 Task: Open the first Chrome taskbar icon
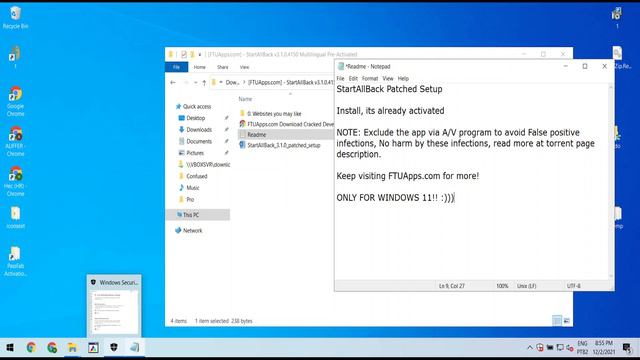pos(31,347)
